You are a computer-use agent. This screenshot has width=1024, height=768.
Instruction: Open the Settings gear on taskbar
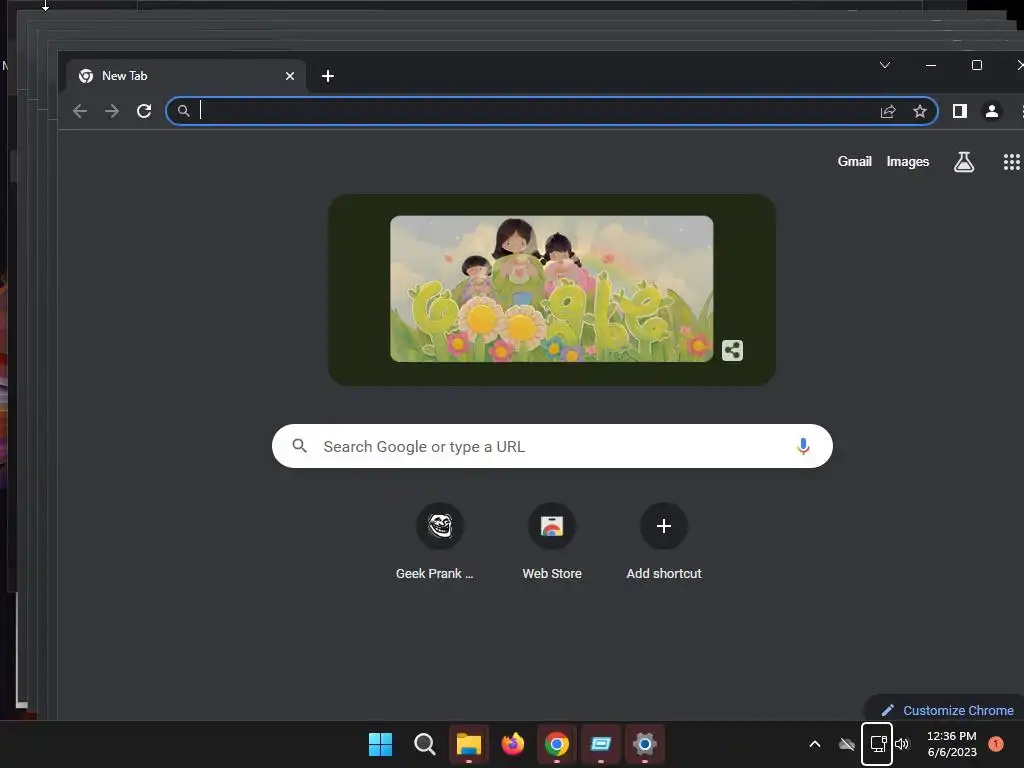[x=645, y=744]
